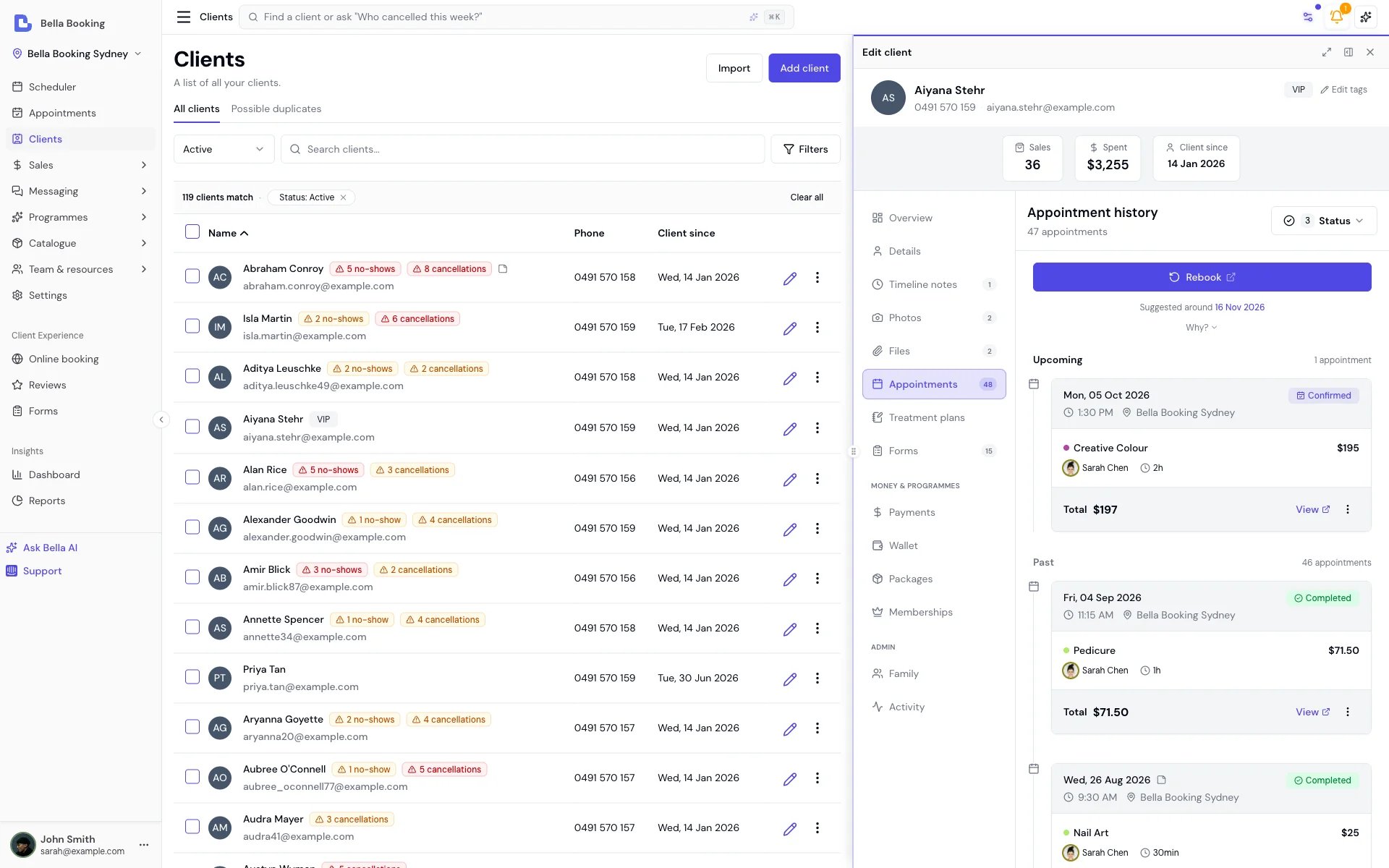Select the checkbox for Aubree O'Connell
This screenshot has height=868, width=1389.
tap(192, 777)
